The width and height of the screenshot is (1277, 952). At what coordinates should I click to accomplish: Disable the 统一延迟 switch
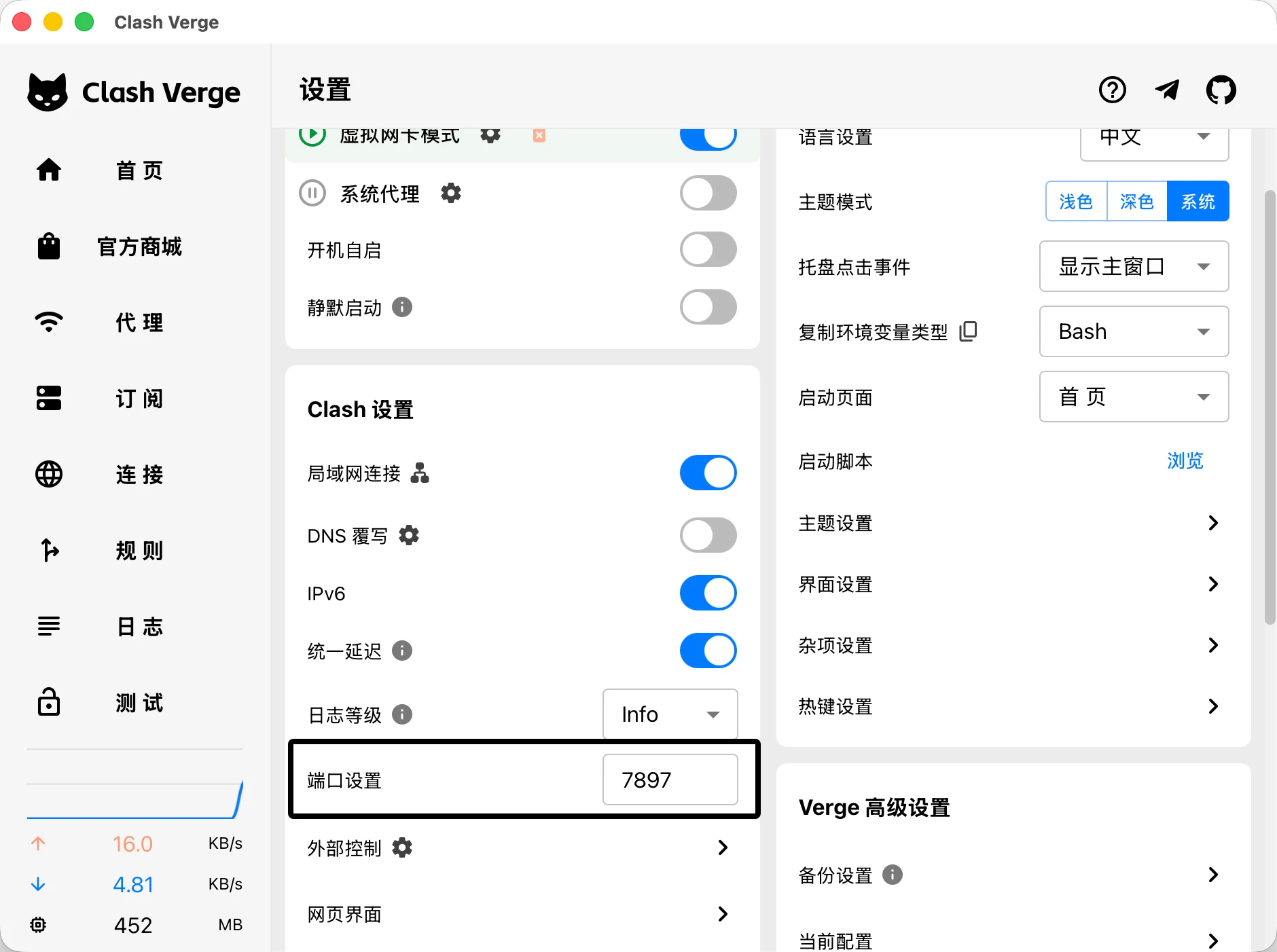pos(708,651)
